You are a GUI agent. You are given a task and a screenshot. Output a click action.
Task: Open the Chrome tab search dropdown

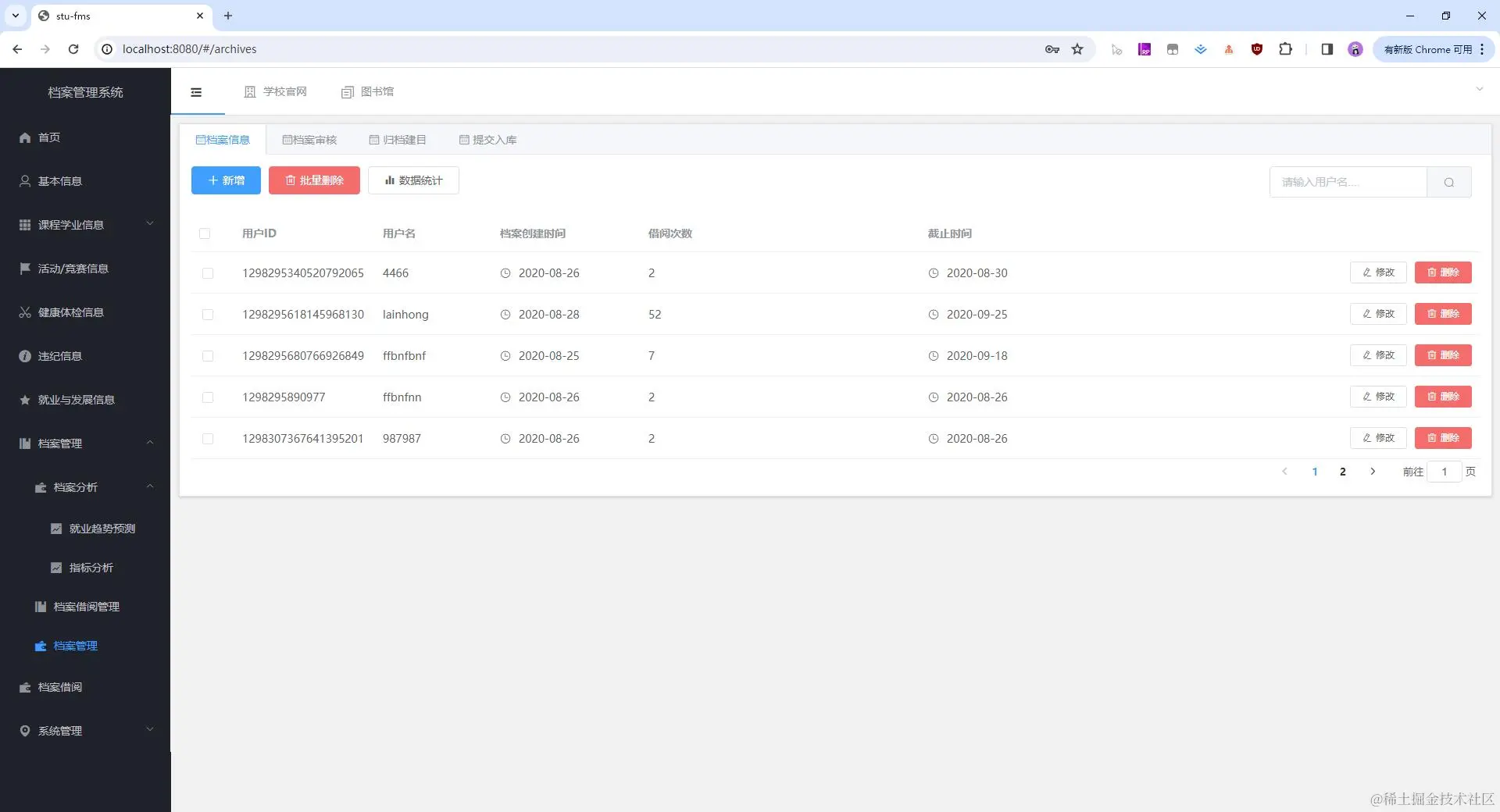pyautogui.click(x=15, y=16)
